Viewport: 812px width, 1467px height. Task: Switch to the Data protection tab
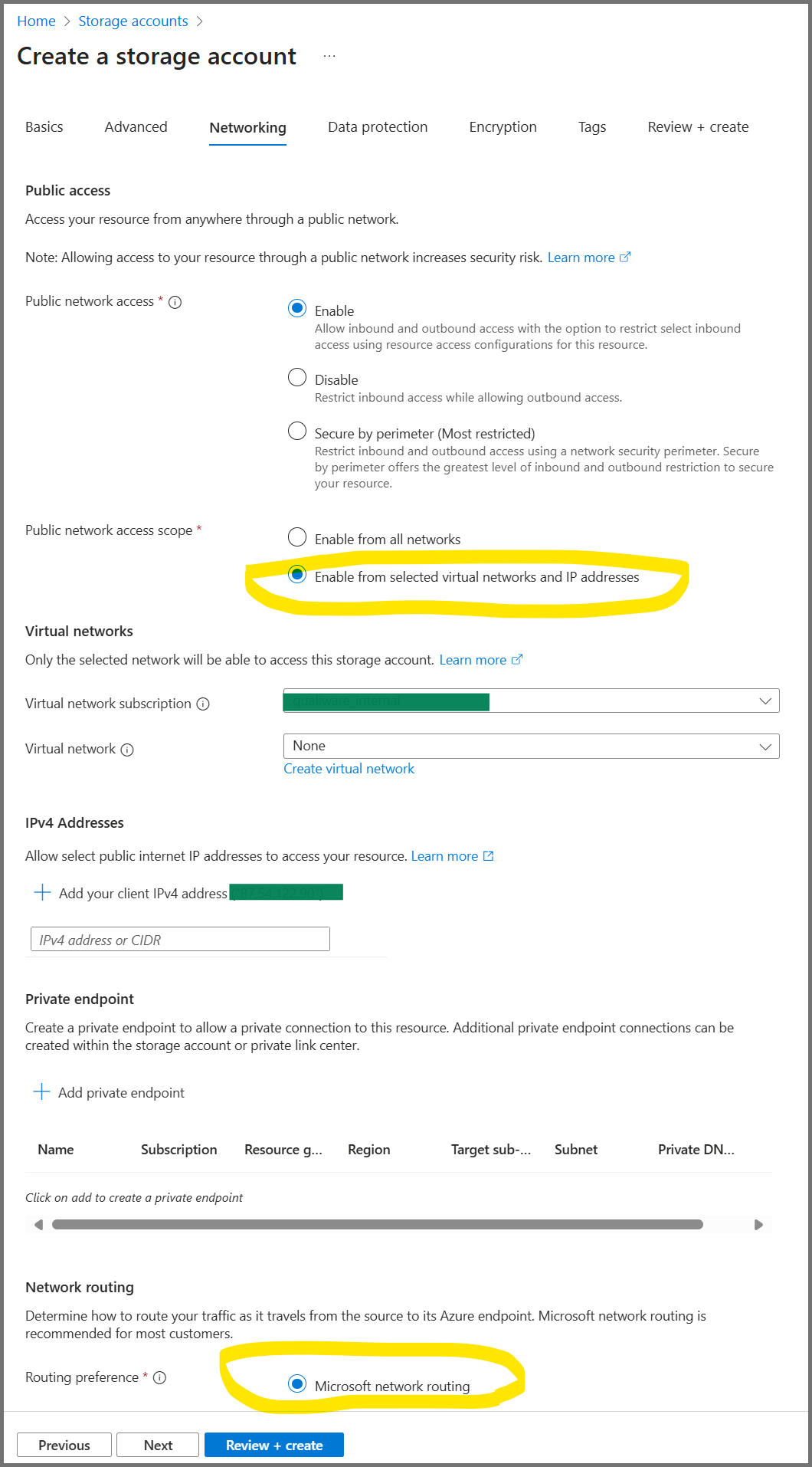point(378,127)
